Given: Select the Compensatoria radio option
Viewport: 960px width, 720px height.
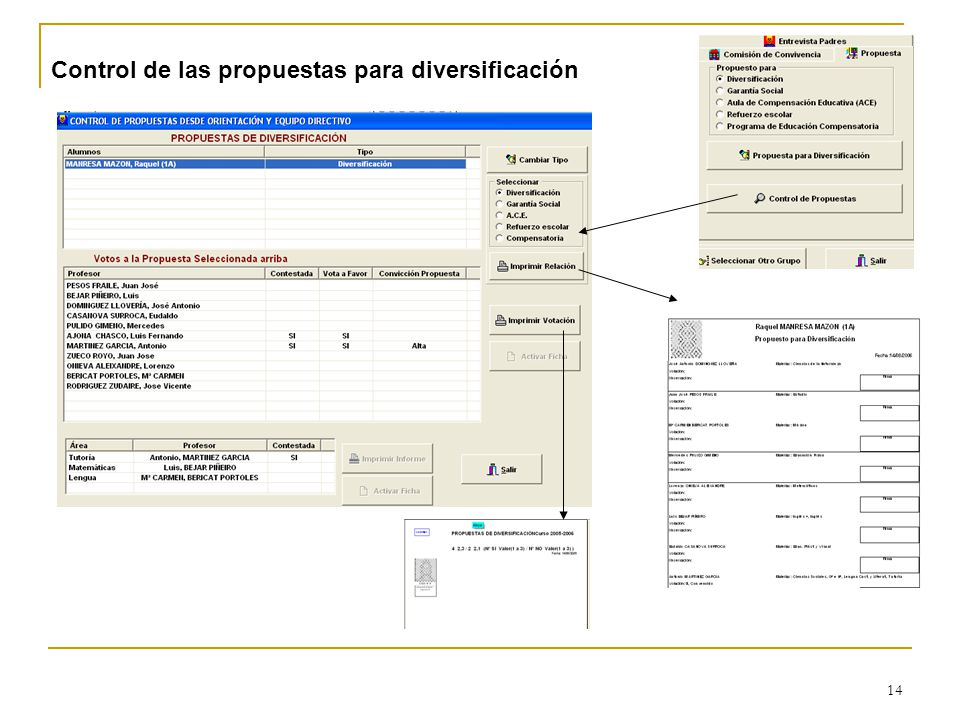Looking at the screenshot, I should [x=499, y=238].
